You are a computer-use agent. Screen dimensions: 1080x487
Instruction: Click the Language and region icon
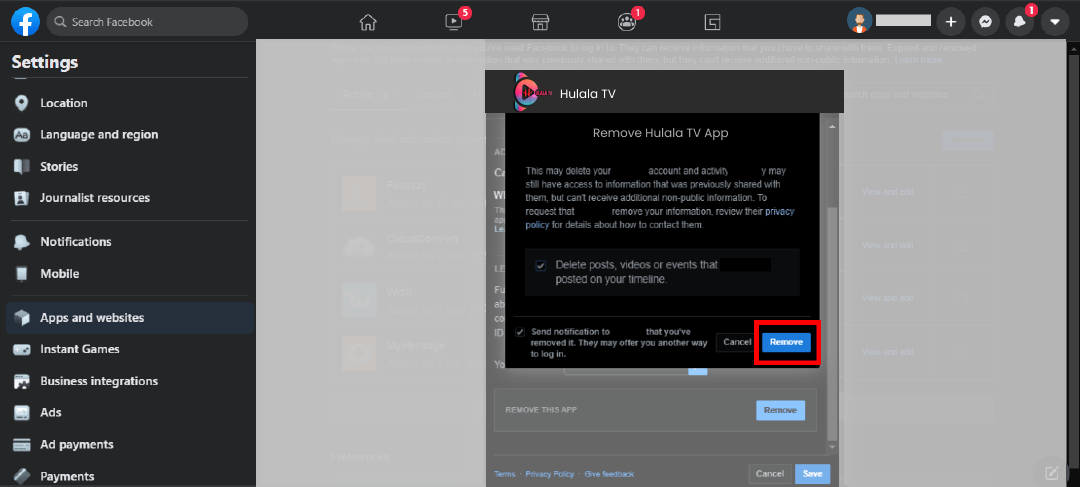click(22, 135)
